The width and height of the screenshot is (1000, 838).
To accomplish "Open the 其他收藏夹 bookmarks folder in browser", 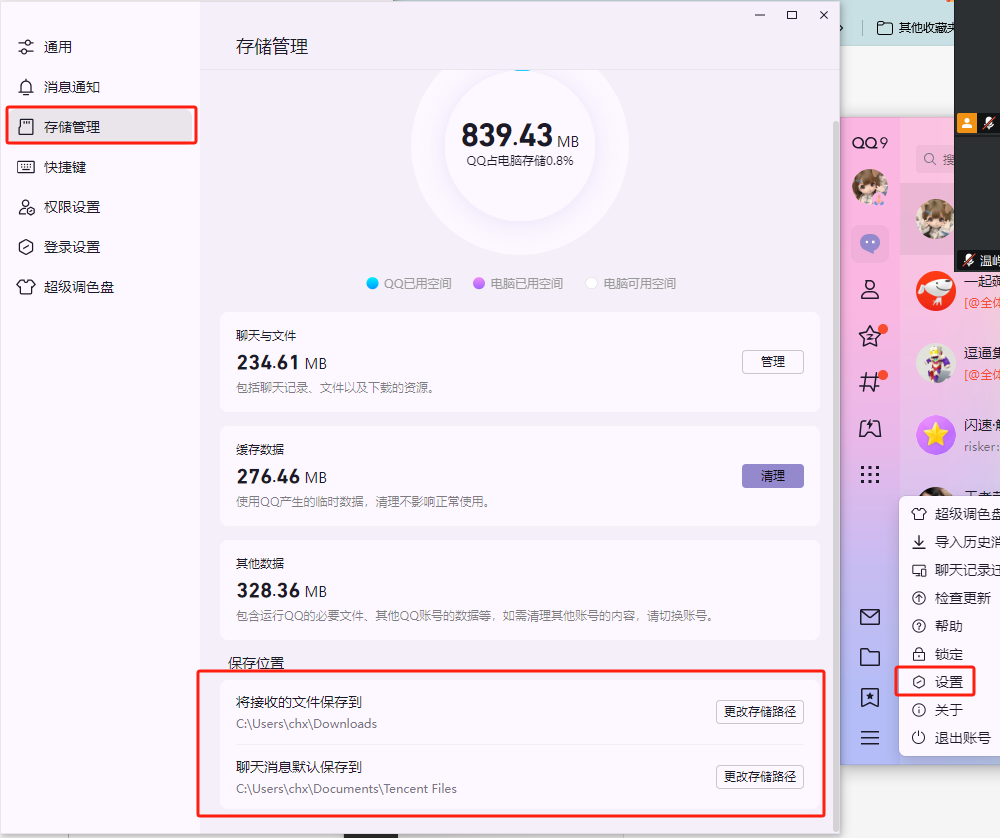I will (915, 27).
